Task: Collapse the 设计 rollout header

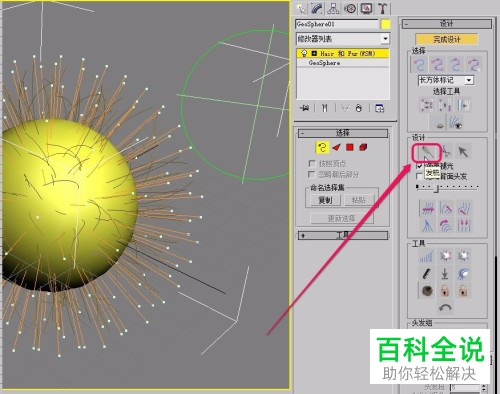Action: click(447, 24)
